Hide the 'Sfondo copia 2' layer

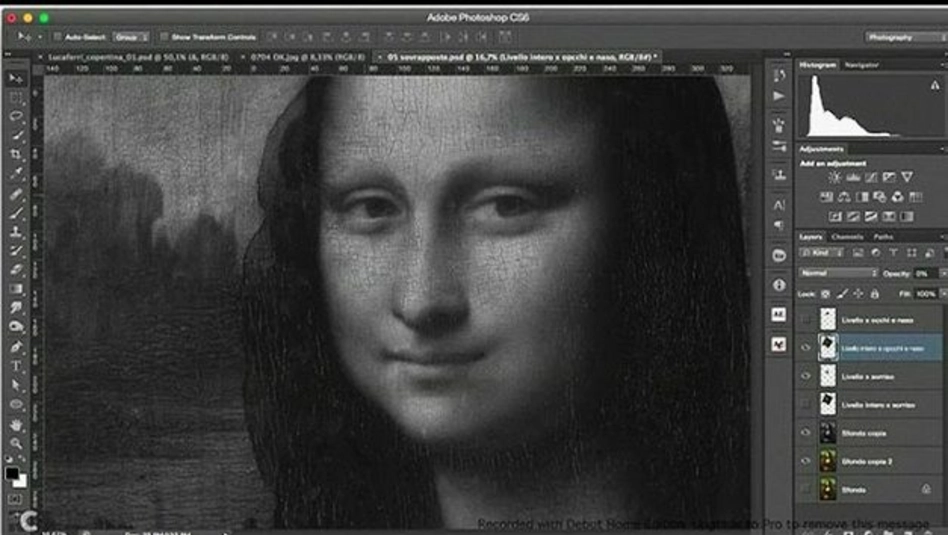tap(805, 461)
